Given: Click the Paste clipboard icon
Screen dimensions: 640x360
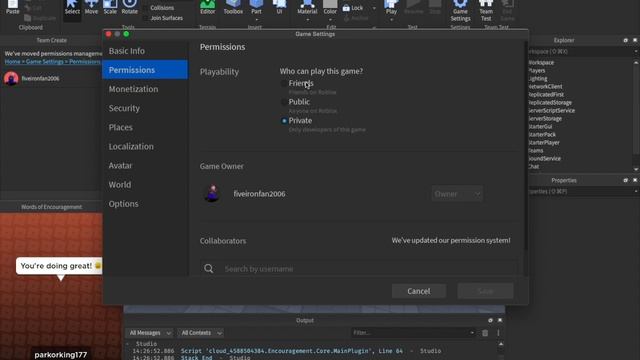Looking at the screenshot, I should [13, 7].
